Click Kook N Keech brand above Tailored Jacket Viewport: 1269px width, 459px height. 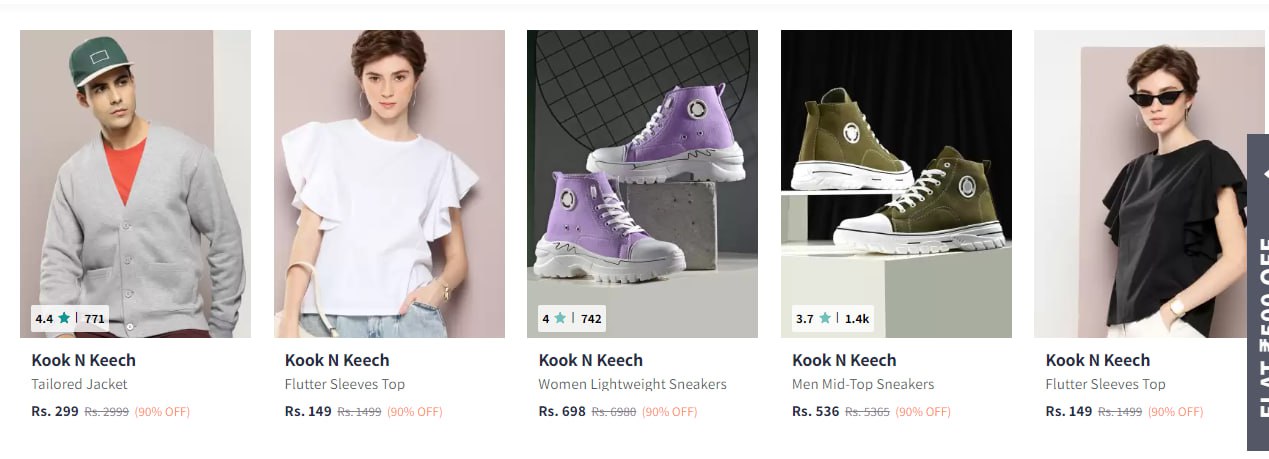click(83, 360)
